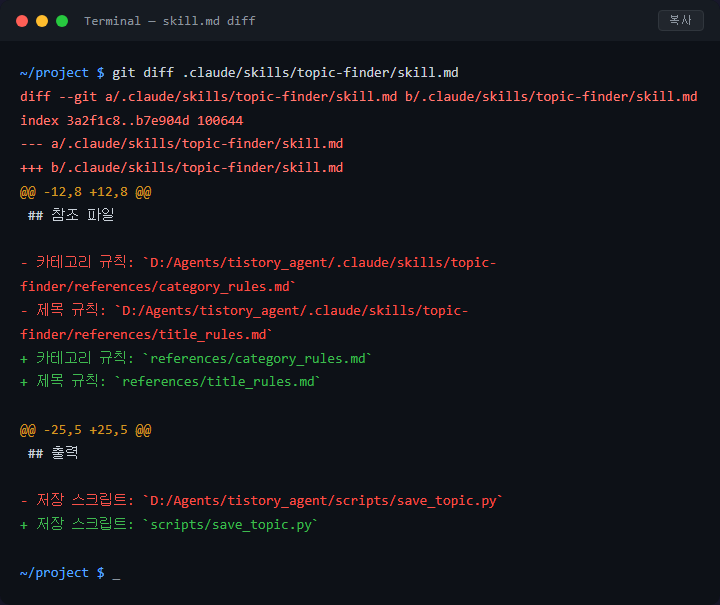Click the '--- a/.claude/skills/topic-finder/skill.md' line
This screenshot has height=605, width=720.
pyautogui.click(x=181, y=144)
